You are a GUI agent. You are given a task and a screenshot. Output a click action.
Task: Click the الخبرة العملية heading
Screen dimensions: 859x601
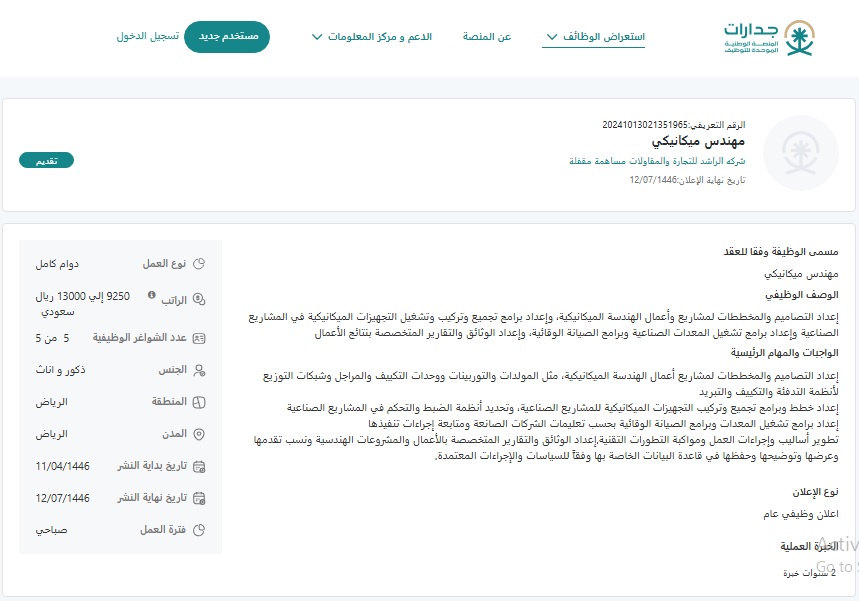tap(809, 546)
